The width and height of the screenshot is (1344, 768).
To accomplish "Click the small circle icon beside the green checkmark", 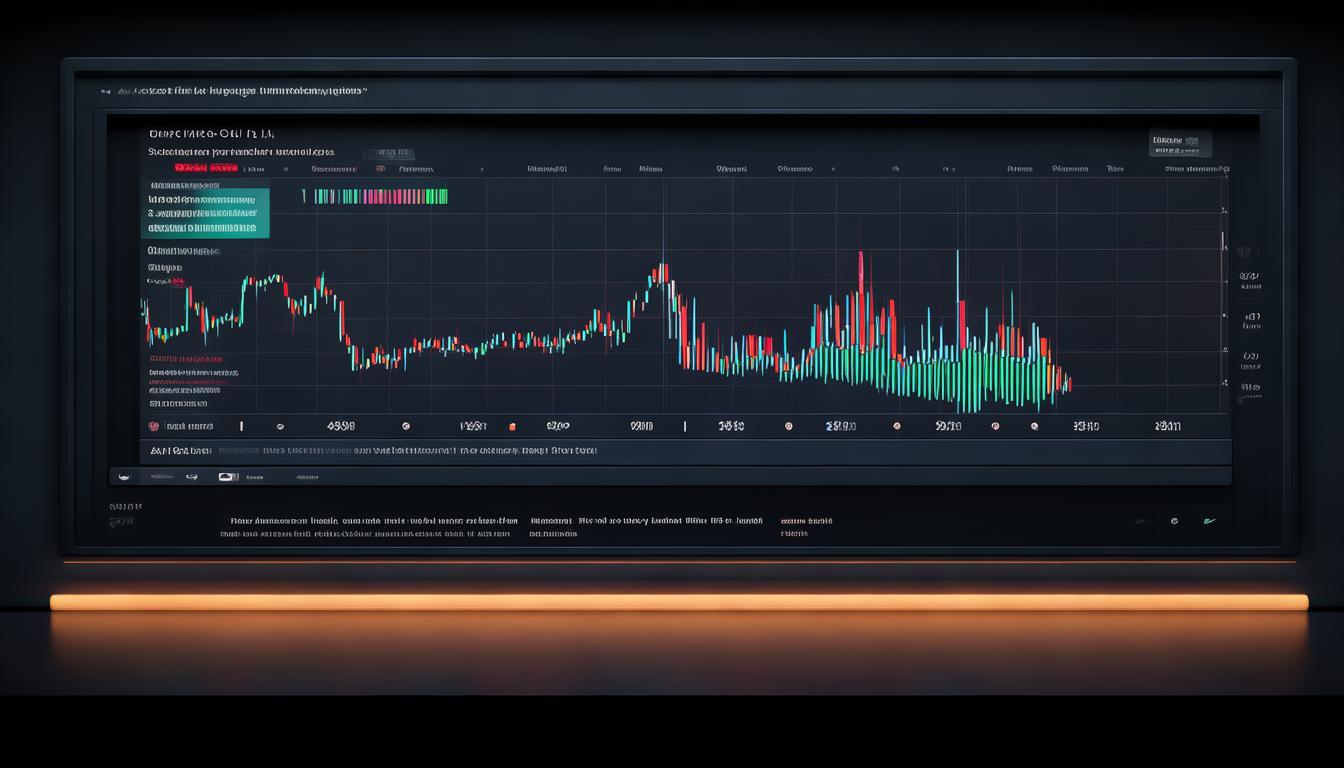I will [x=1174, y=521].
